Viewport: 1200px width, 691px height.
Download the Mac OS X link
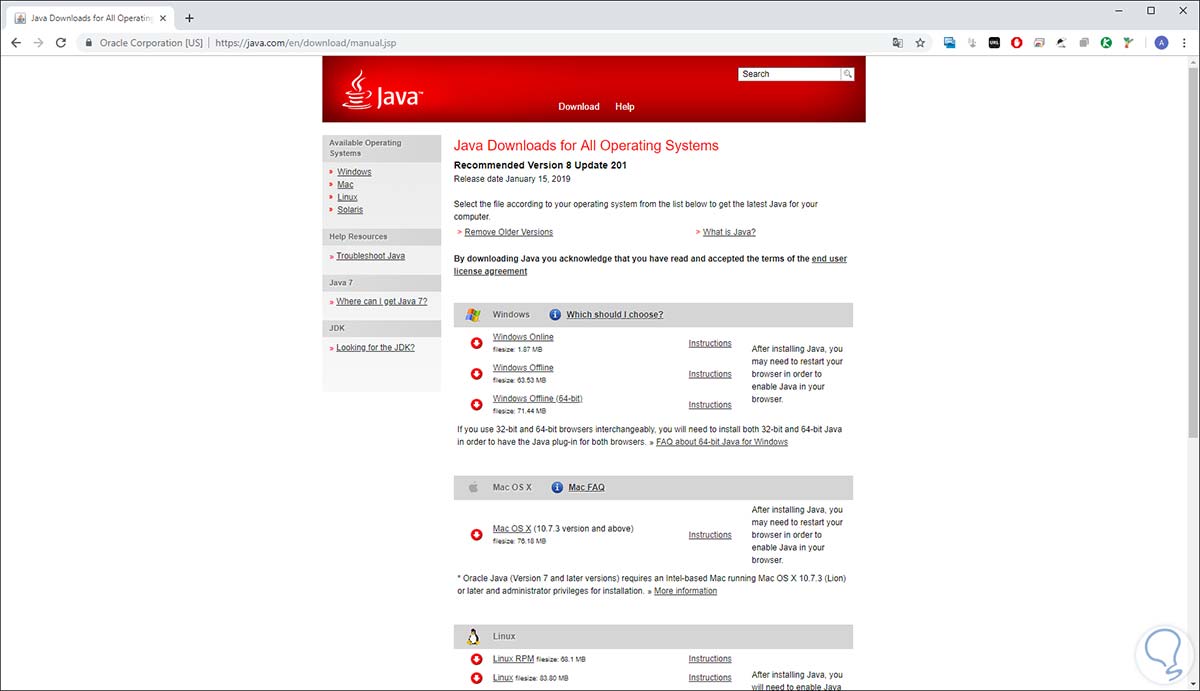512,529
